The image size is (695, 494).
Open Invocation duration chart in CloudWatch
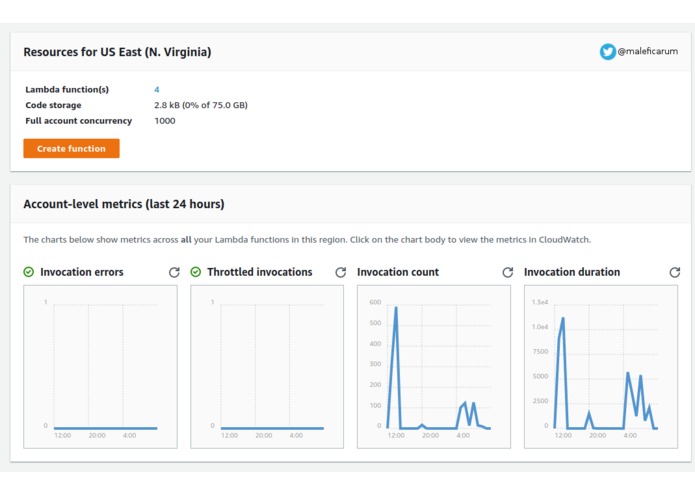click(601, 367)
